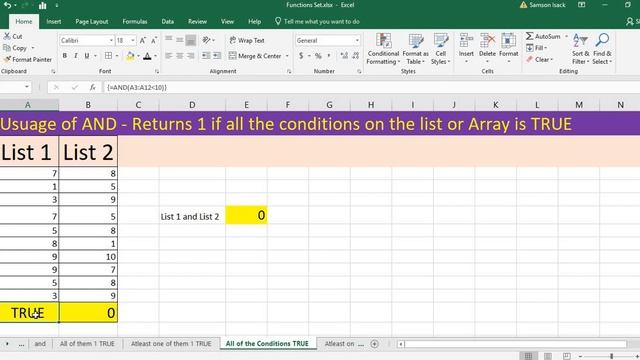This screenshot has height=360, width=640.
Task: Open Cell Styles gallery
Action: click(x=440, y=49)
